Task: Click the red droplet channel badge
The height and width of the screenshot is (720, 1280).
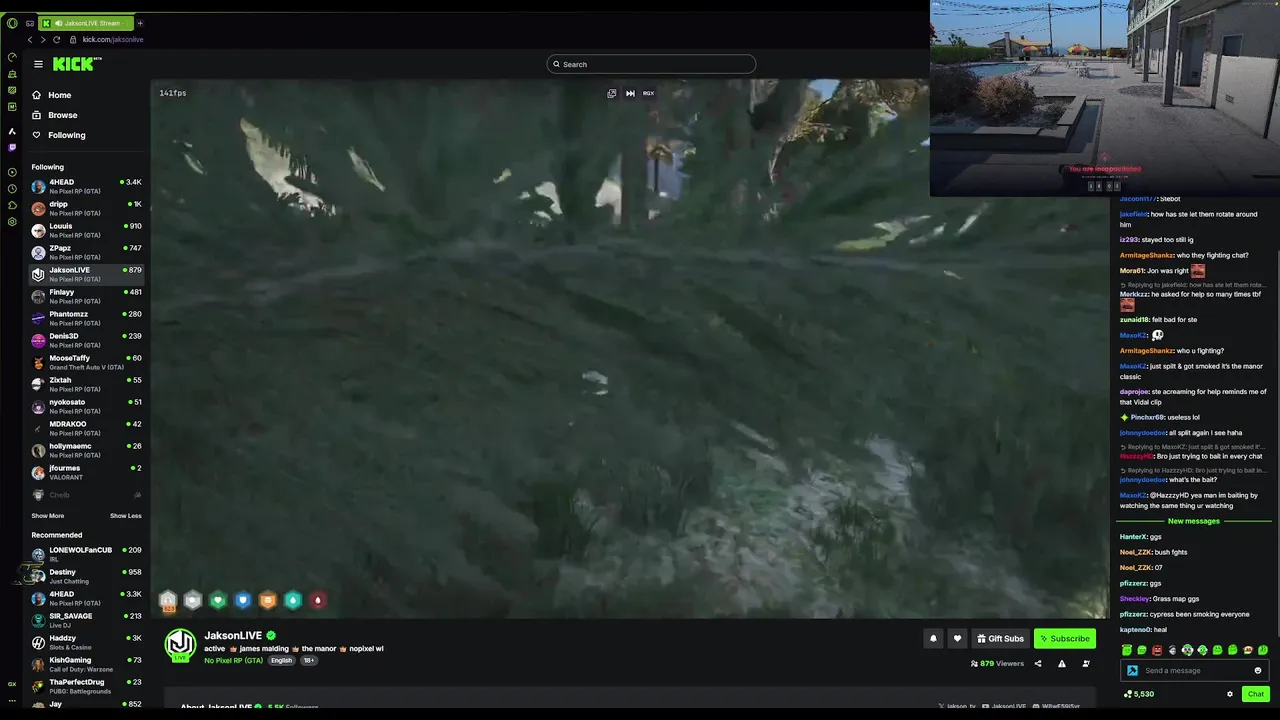Action: click(x=318, y=600)
